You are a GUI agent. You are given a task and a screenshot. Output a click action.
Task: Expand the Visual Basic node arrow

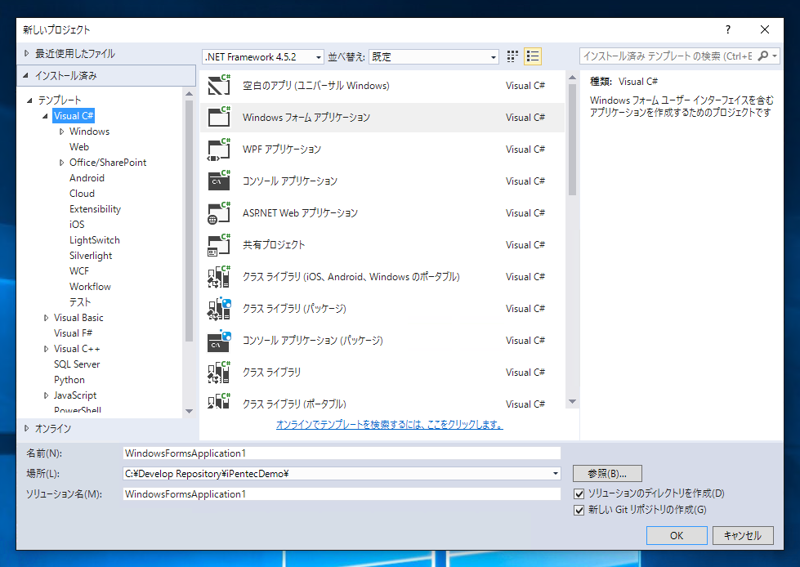pos(46,318)
